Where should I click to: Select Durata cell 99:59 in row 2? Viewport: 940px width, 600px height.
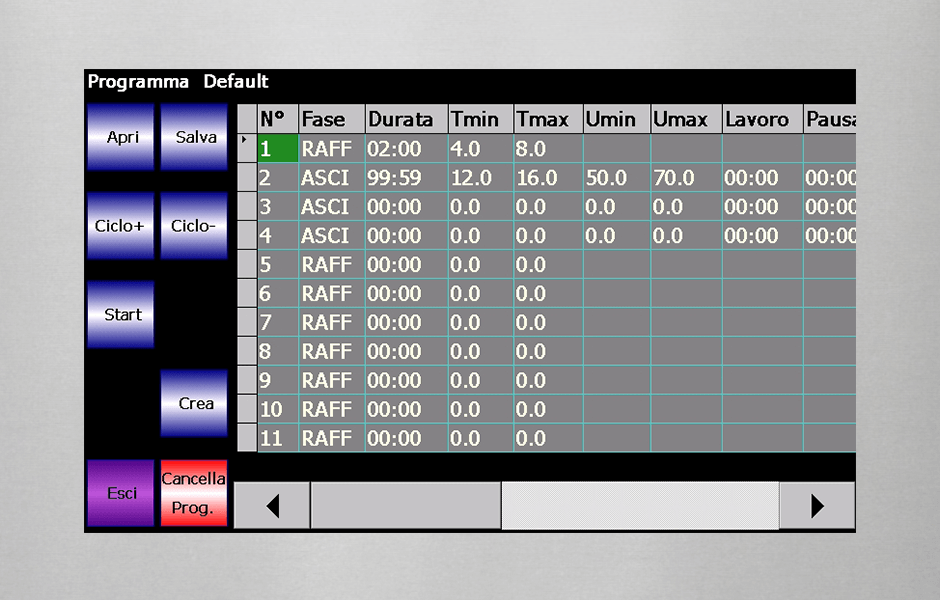click(407, 177)
